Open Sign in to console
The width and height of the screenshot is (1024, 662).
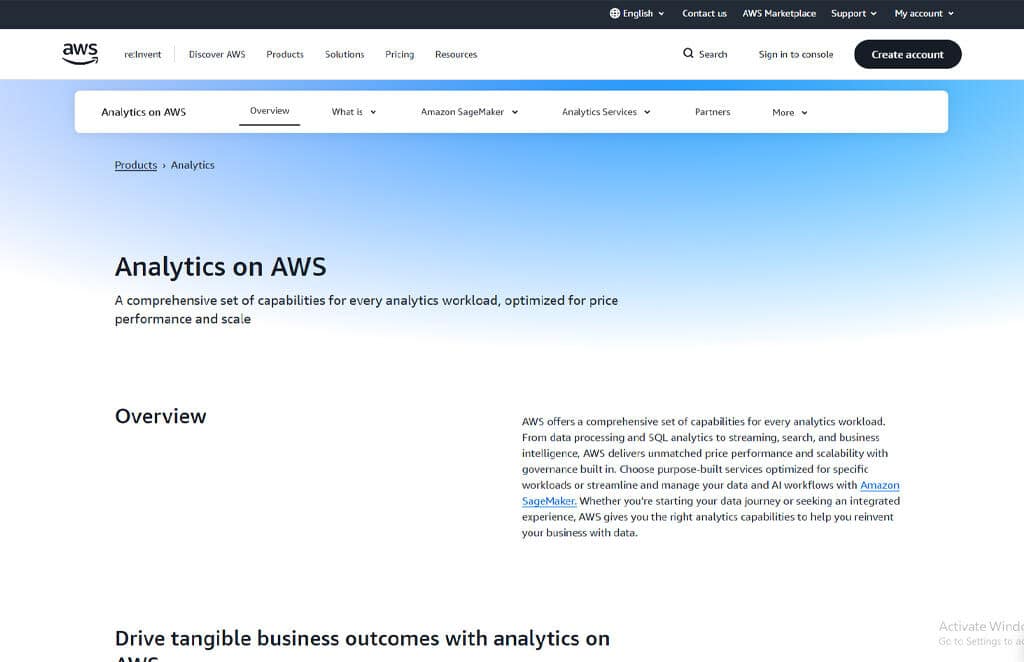coord(795,54)
